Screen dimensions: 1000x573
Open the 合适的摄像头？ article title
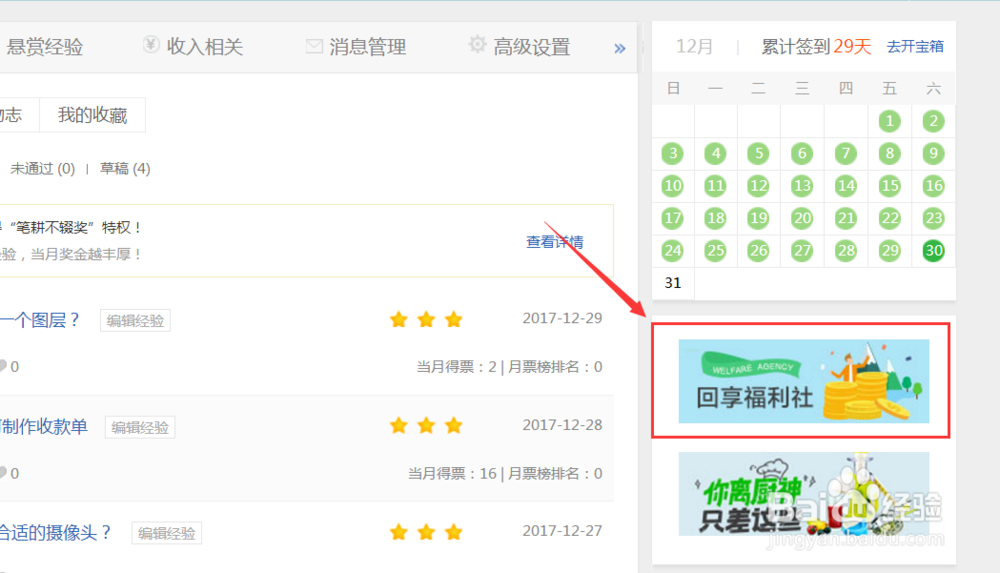[55, 532]
